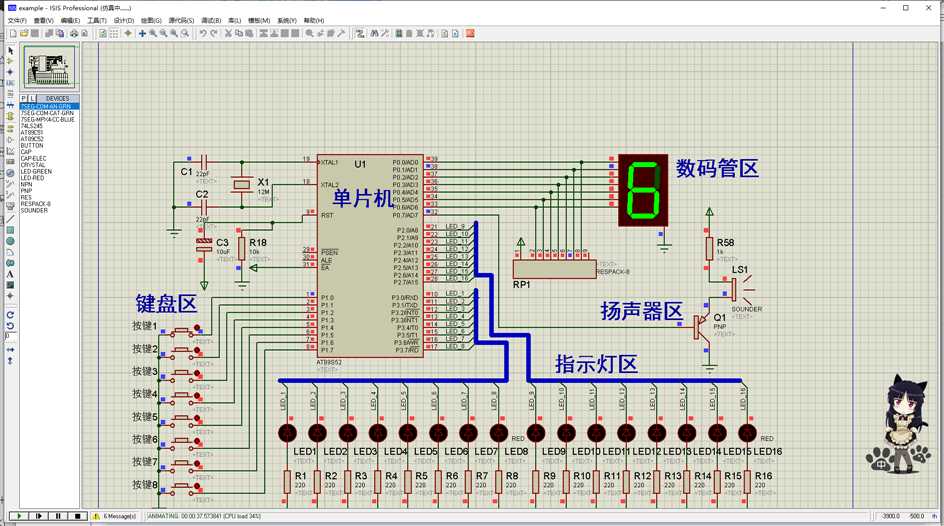Viewport: 944px width, 526px height.
Task: Click the Undo toolbar icon
Action: [x=203, y=34]
